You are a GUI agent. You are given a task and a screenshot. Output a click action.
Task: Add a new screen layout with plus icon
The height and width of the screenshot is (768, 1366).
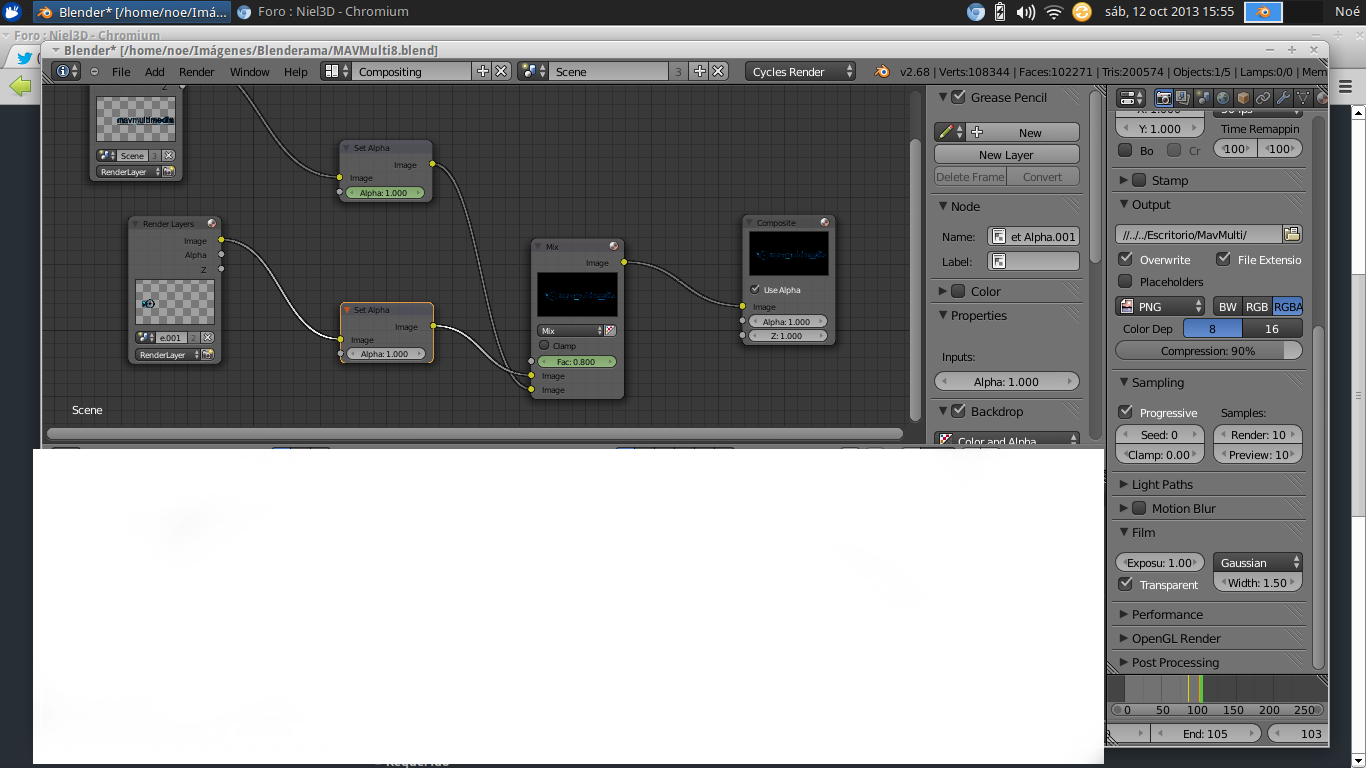pyautogui.click(x=483, y=71)
